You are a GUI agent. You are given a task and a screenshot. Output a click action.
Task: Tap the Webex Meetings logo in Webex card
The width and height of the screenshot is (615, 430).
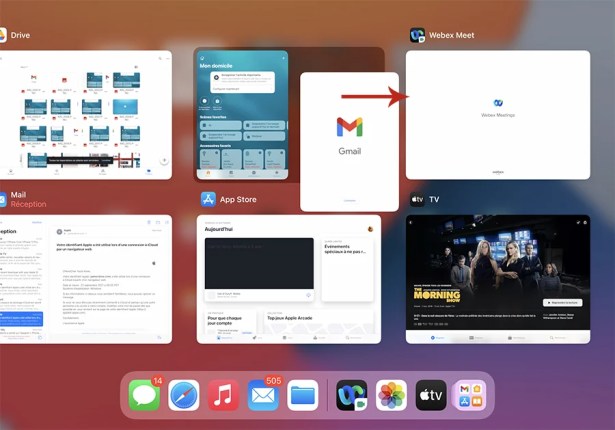[498, 103]
